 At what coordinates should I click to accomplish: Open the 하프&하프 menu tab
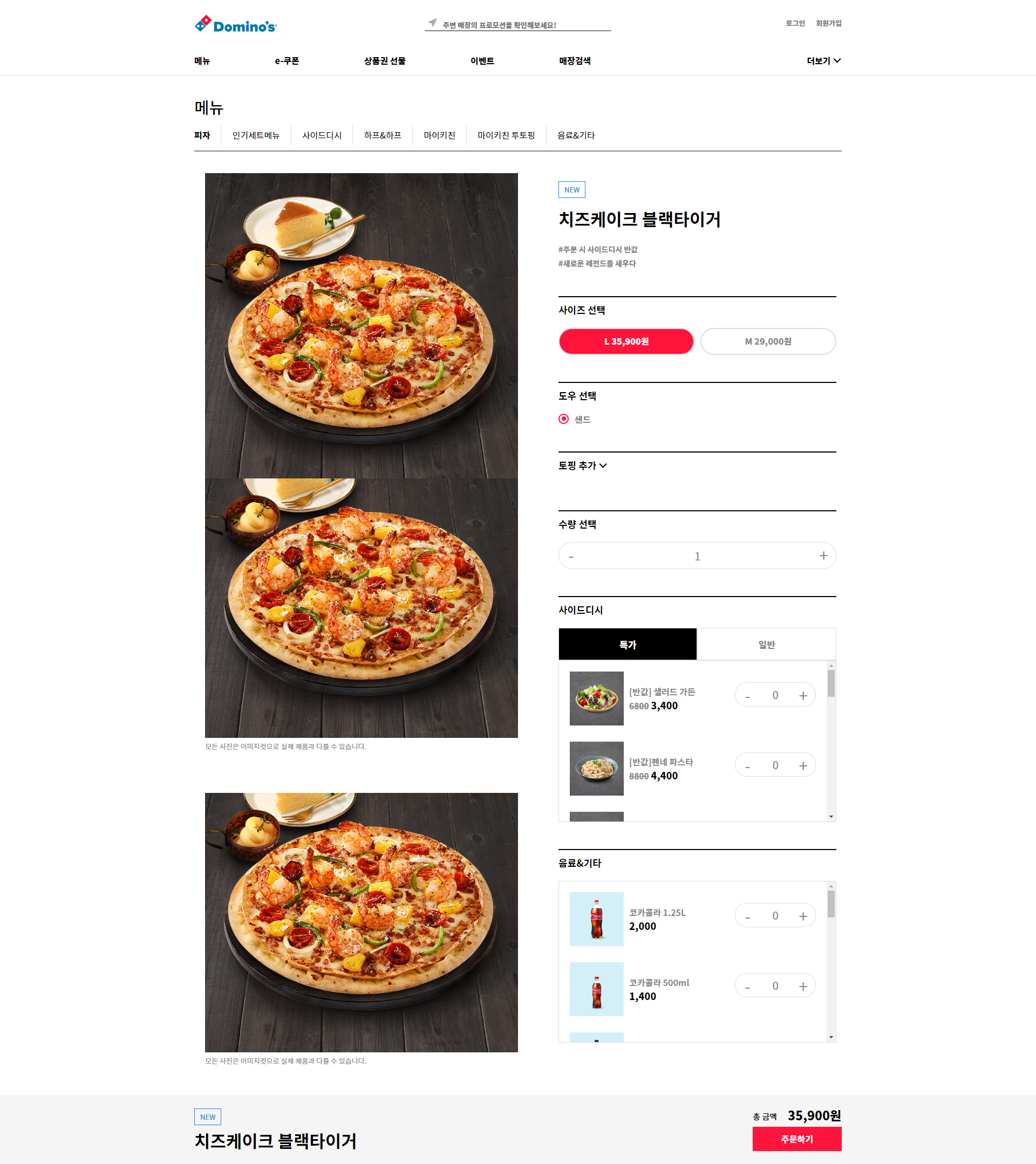tap(382, 135)
